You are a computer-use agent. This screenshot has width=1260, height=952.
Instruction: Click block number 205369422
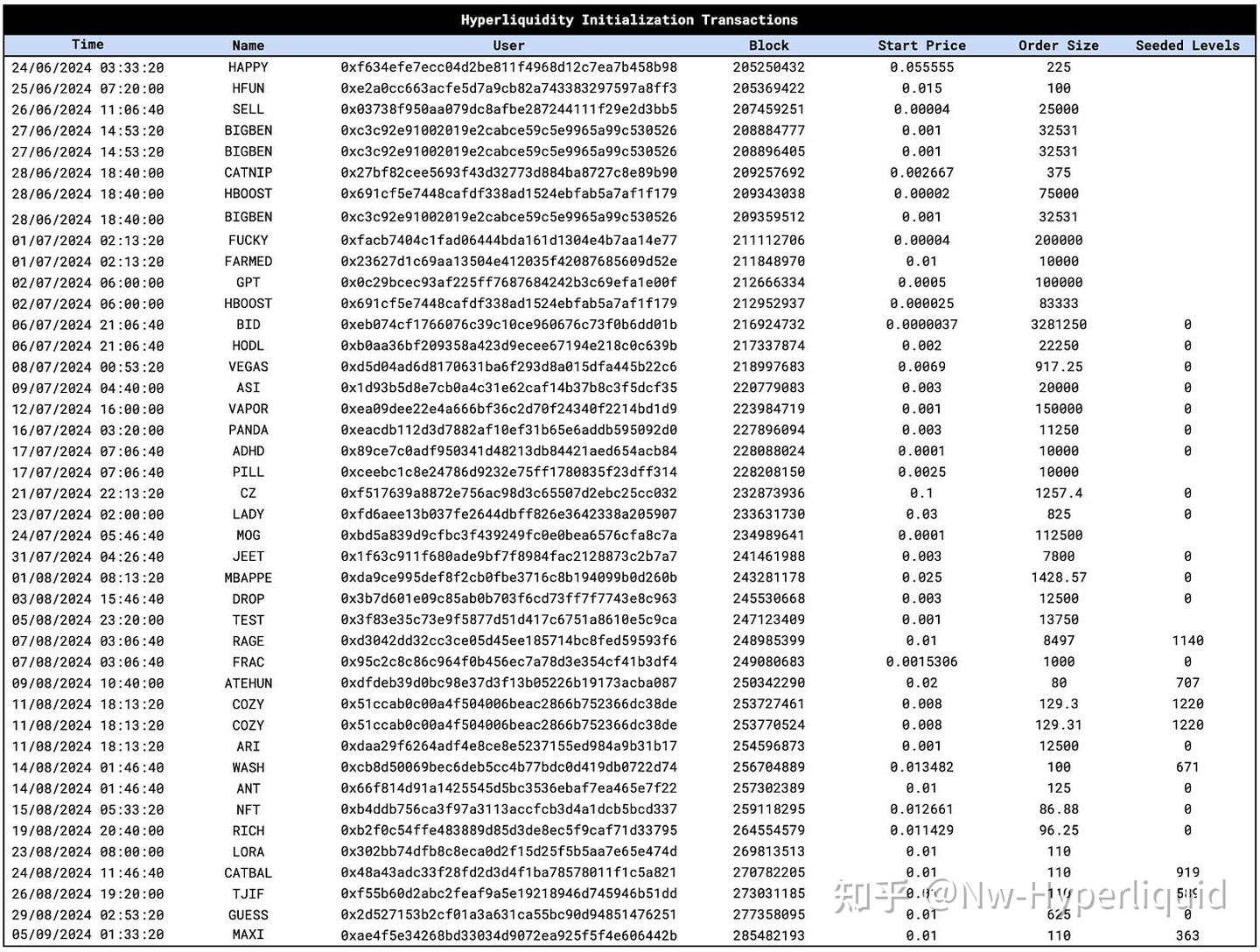pyautogui.click(x=769, y=88)
